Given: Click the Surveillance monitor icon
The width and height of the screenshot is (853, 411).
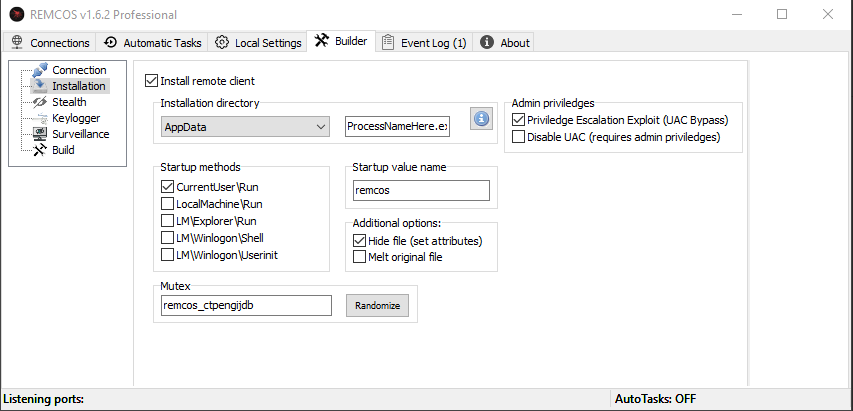Looking at the screenshot, I should pyautogui.click(x=40, y=134).
